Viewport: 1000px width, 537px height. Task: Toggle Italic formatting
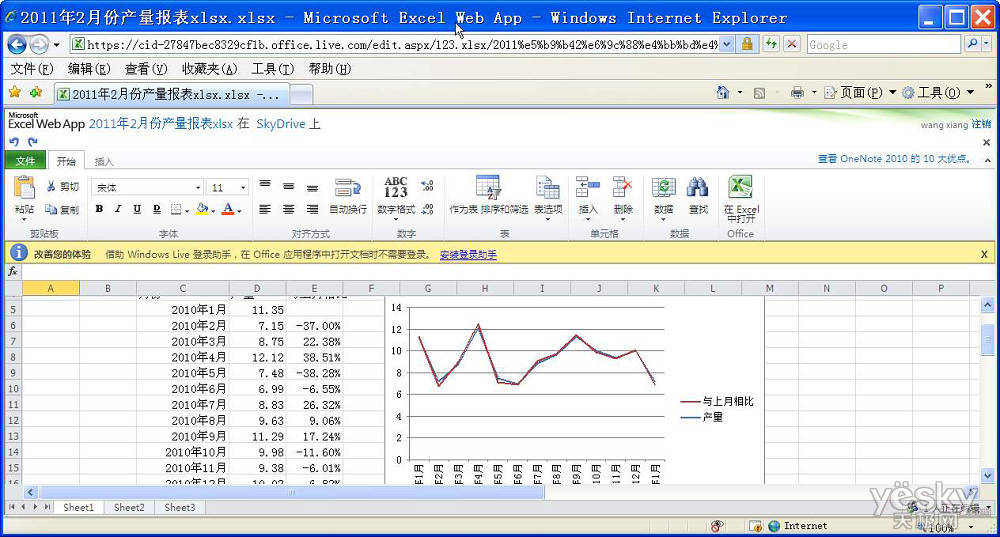[x=118, y=209]
